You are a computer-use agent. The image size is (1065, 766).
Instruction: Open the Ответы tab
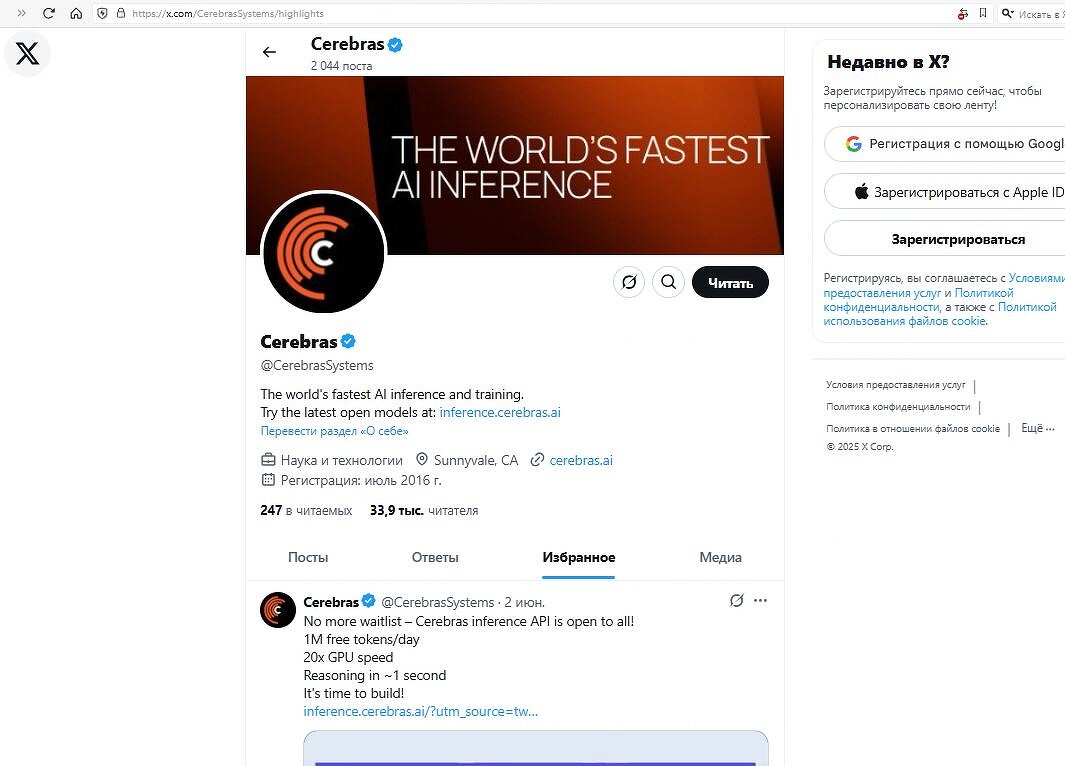[x=435, y=558]
